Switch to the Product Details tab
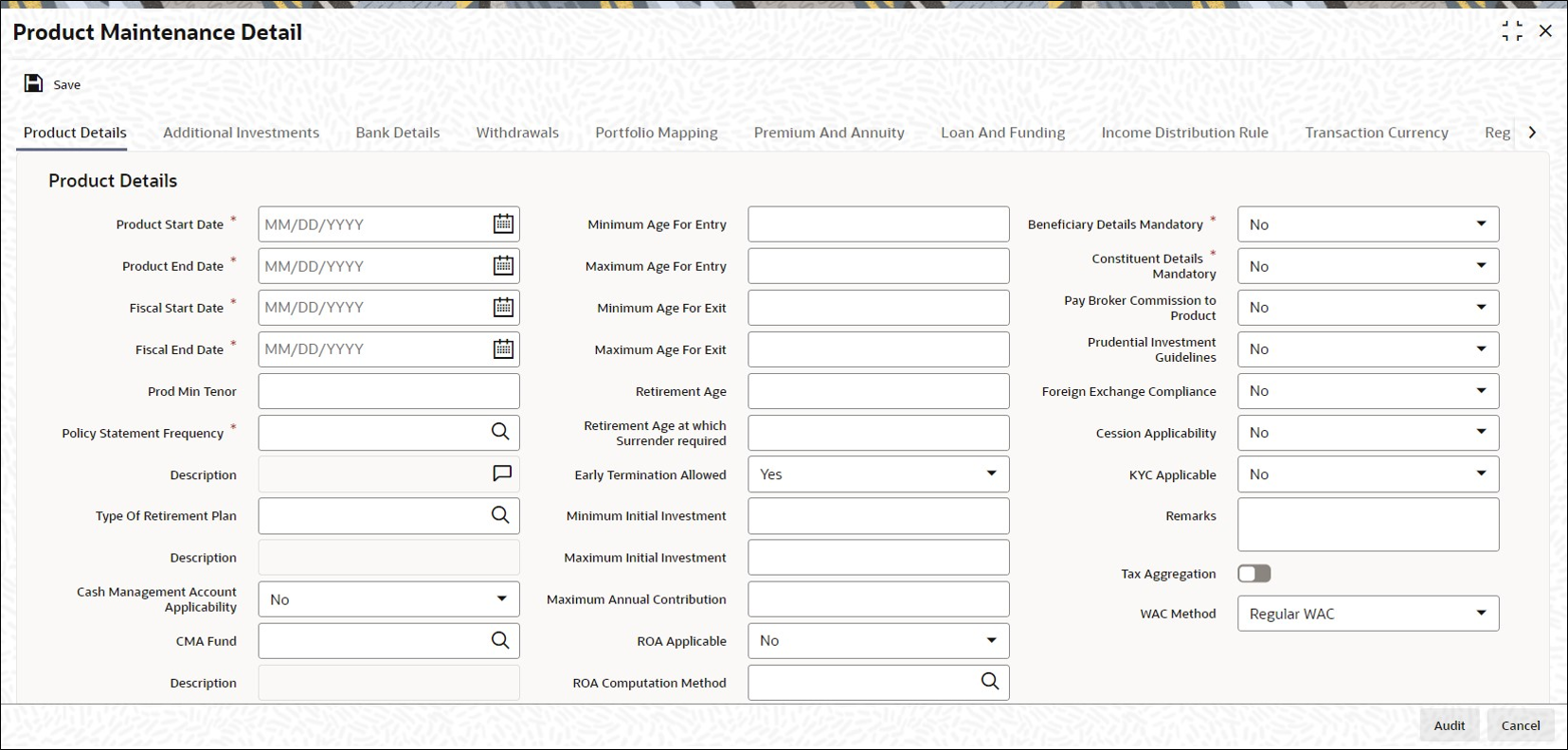Image resolution: width=1568 pixels, height=750 pixels. pos(75,133)
